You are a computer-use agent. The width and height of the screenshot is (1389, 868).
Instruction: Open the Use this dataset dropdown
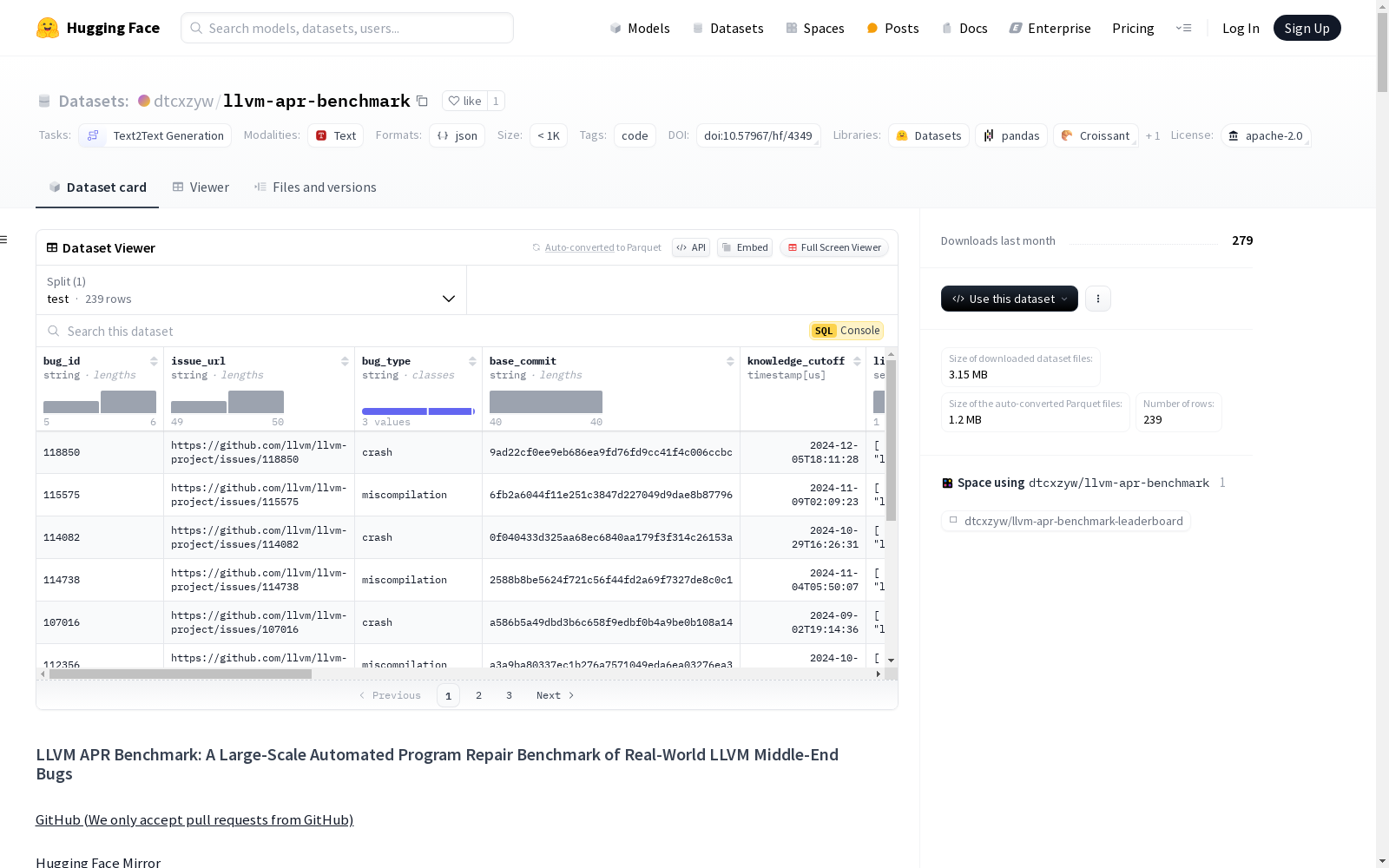pos(1010,299)
